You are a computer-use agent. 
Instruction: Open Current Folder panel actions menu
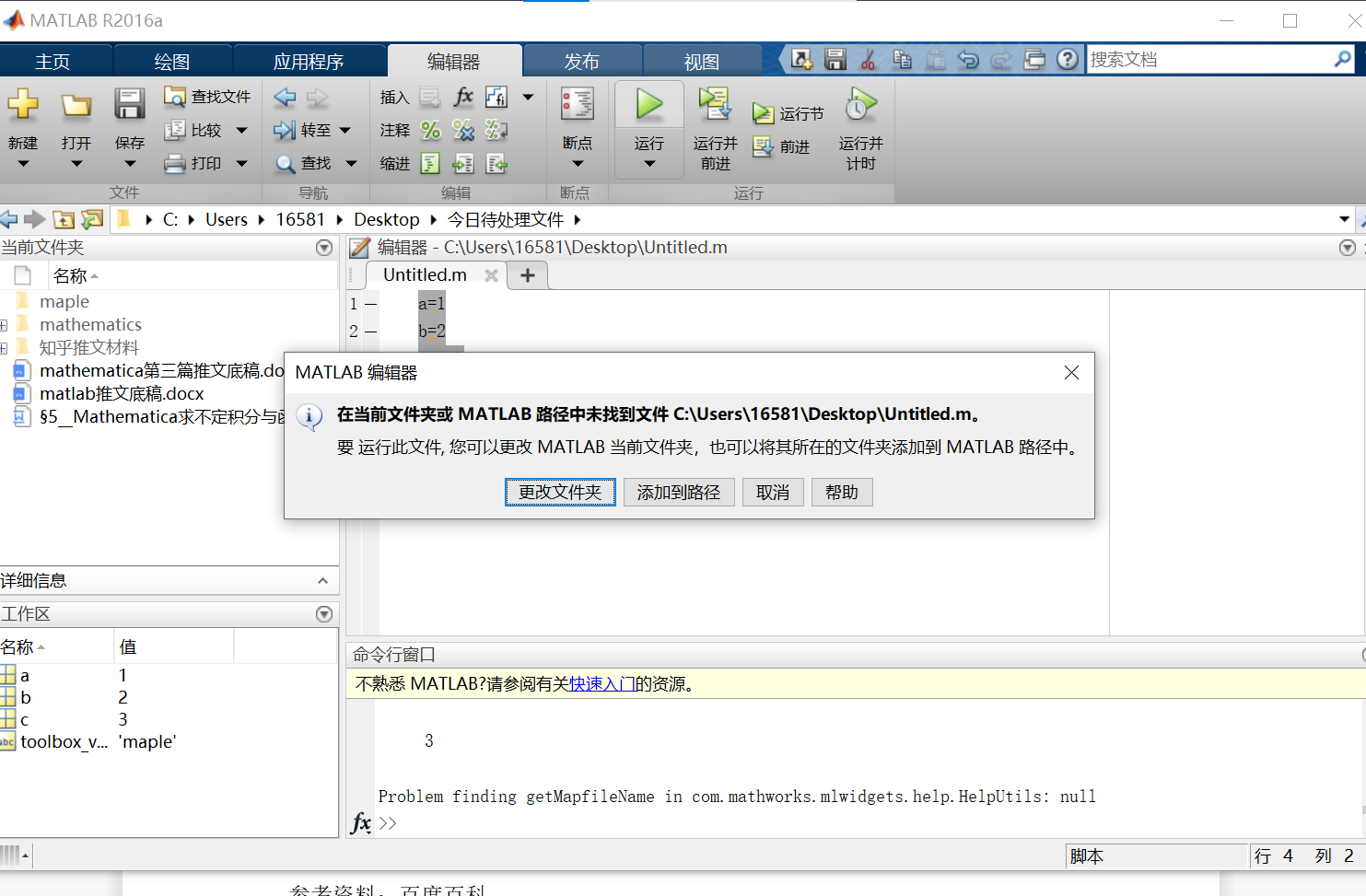[x=324, y=248]
